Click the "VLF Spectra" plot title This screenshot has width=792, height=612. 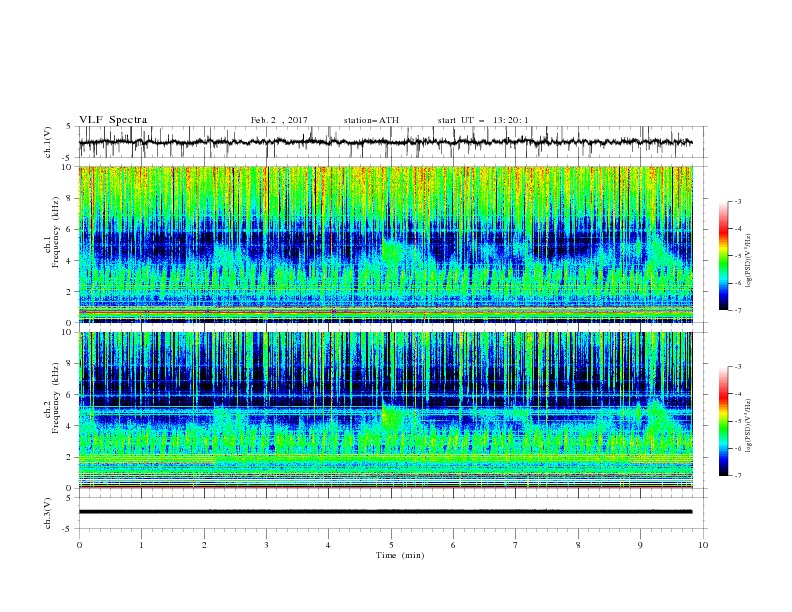[x=113, y=120]
